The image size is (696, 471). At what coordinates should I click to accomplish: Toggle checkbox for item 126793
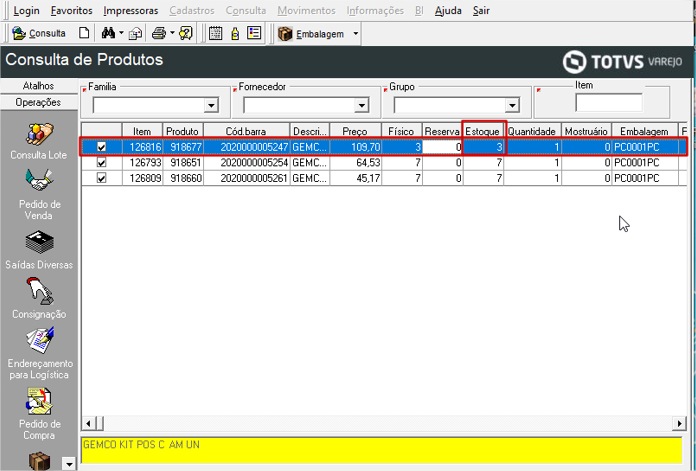coord(102,162)
